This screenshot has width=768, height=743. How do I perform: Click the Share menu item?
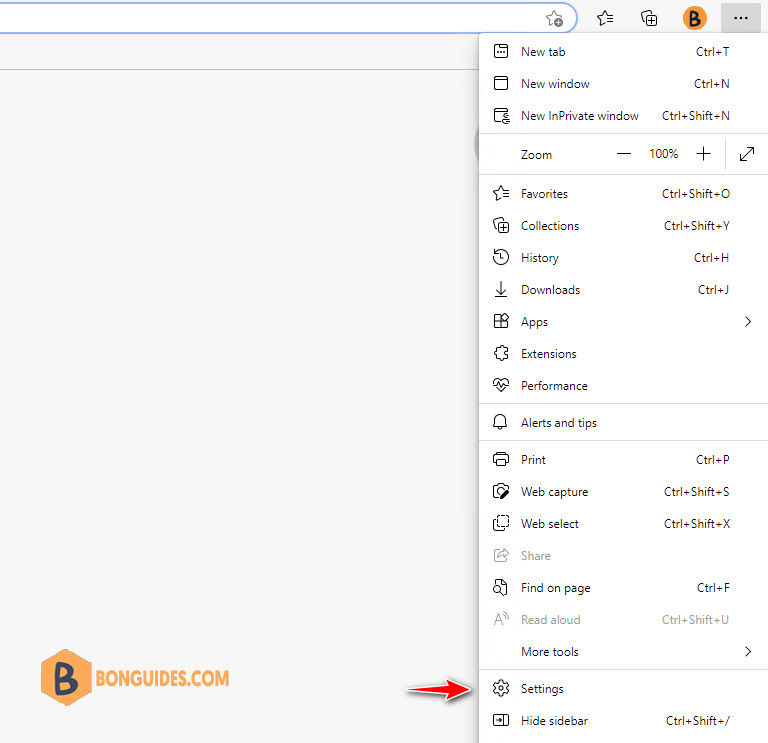[623, 556]
